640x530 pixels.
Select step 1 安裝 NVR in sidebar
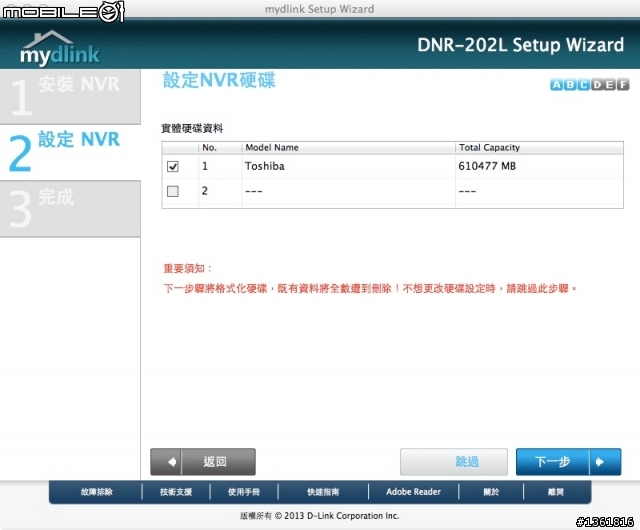[70, 97]
